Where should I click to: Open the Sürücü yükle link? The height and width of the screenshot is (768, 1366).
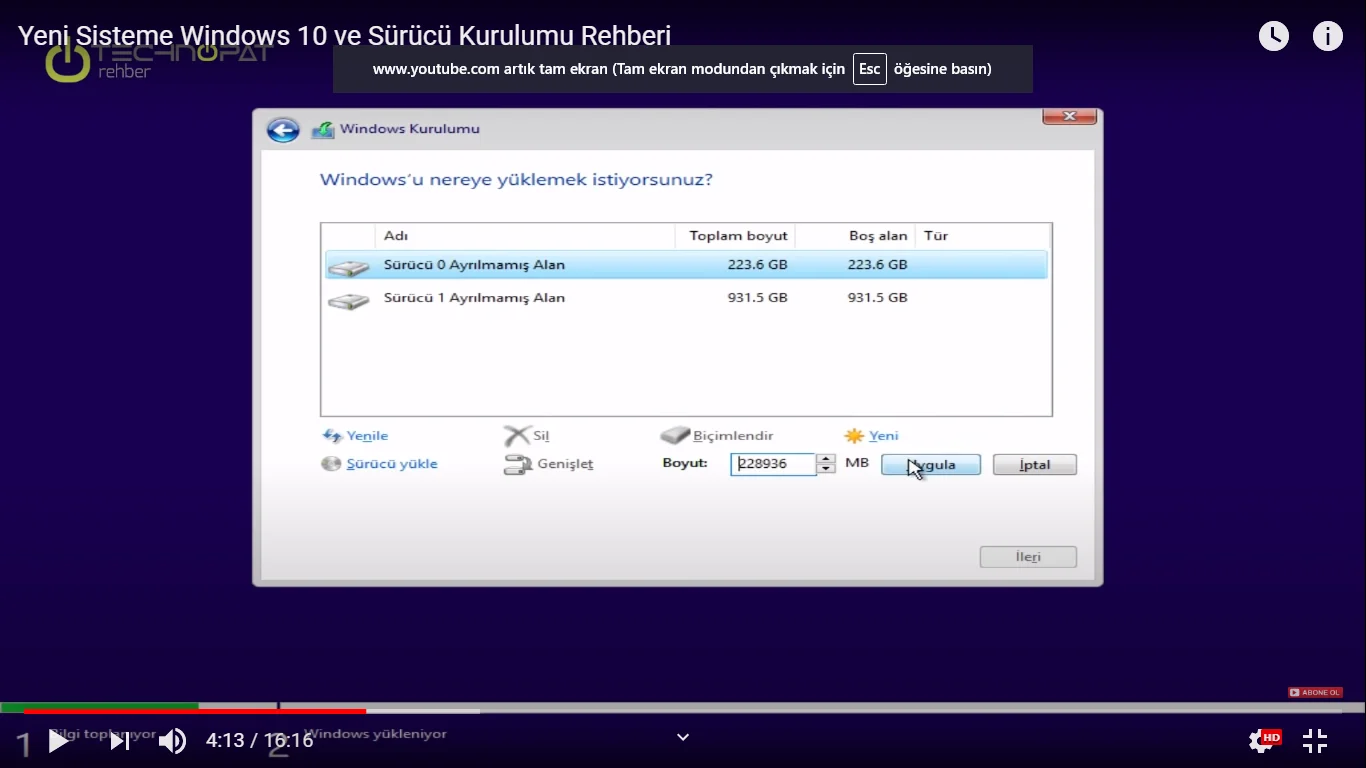[392, 464]
